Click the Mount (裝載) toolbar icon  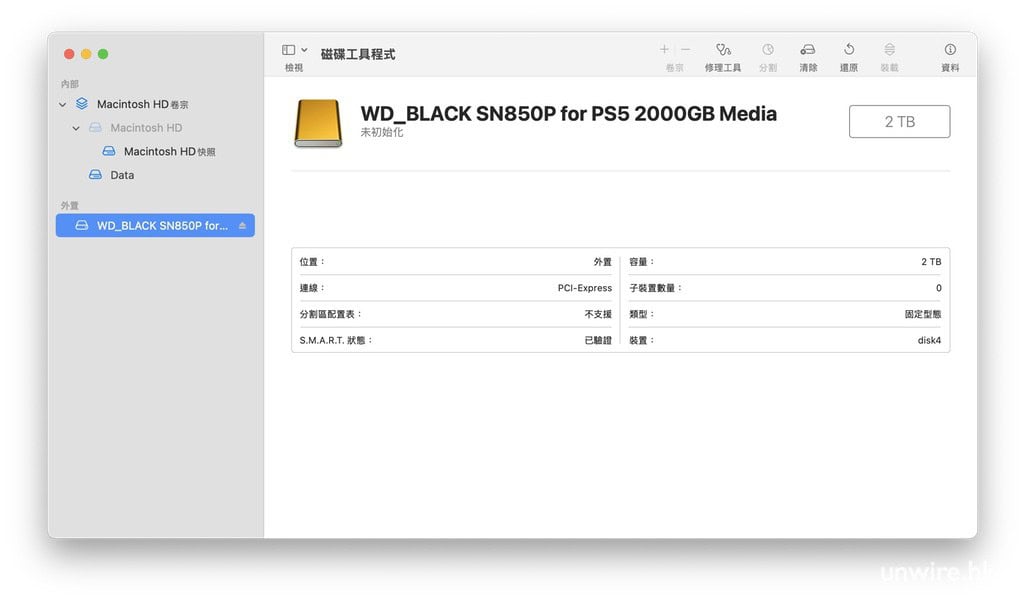tap(889, 50)
